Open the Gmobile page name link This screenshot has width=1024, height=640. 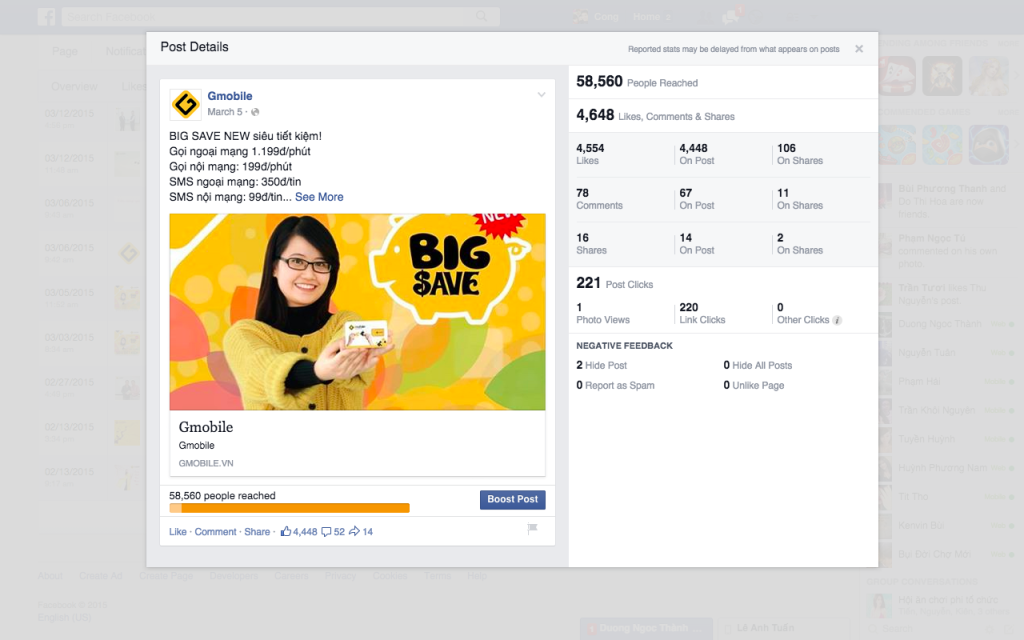(x=230, y=96)
